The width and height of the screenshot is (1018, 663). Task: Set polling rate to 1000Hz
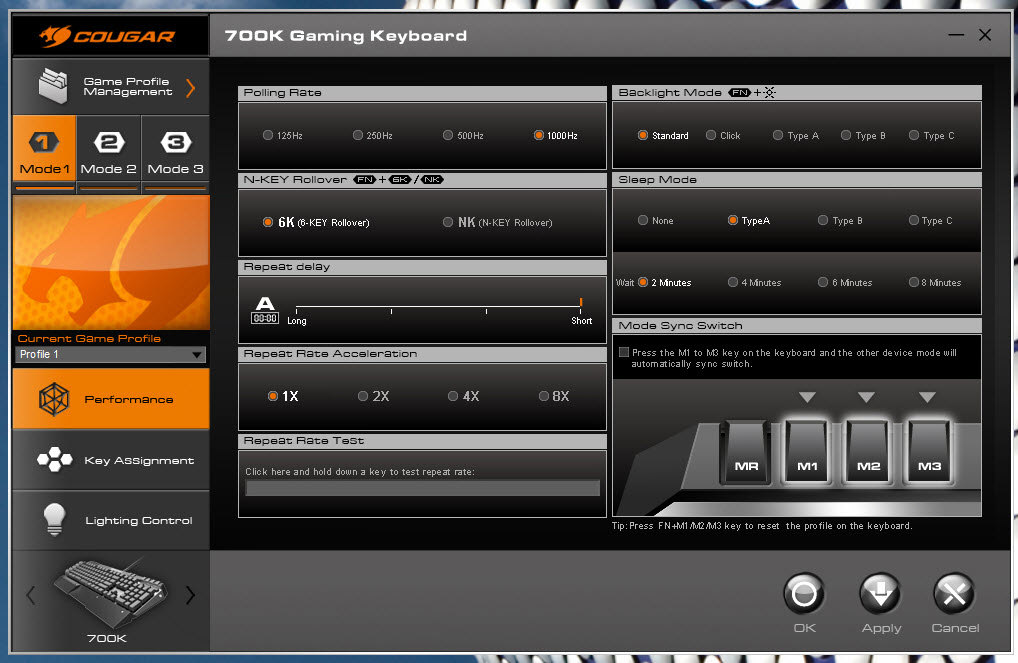click(x=538, y=135)
